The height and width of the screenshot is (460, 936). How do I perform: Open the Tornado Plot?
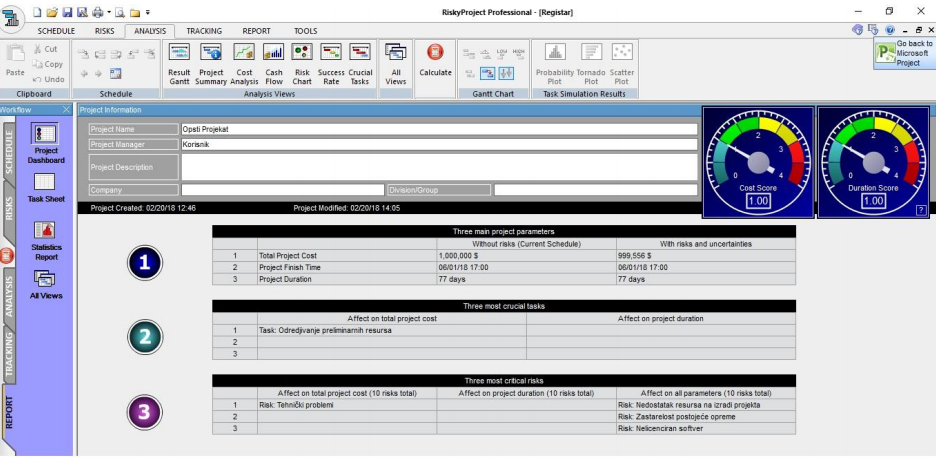click(591, 64)
